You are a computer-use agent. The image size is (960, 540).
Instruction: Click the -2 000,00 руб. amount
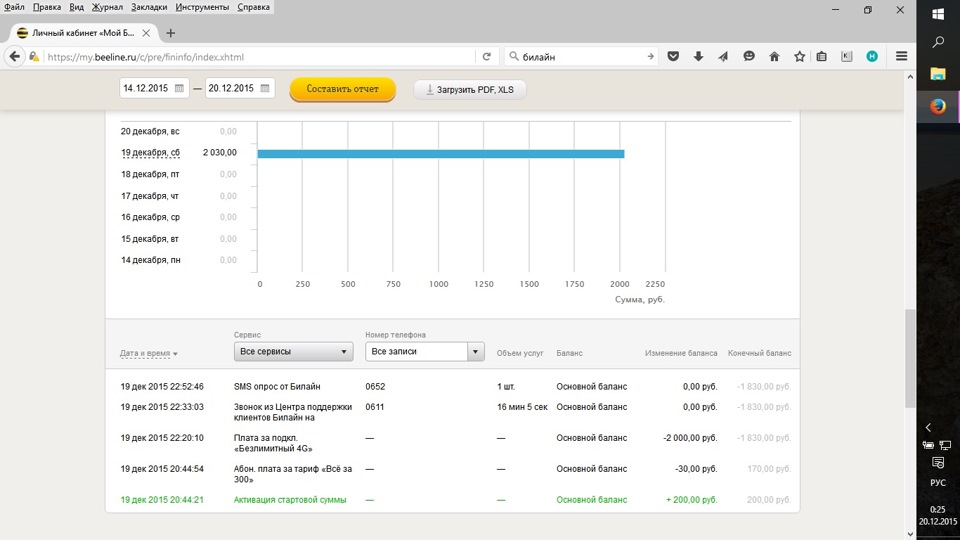click(690, 438)
